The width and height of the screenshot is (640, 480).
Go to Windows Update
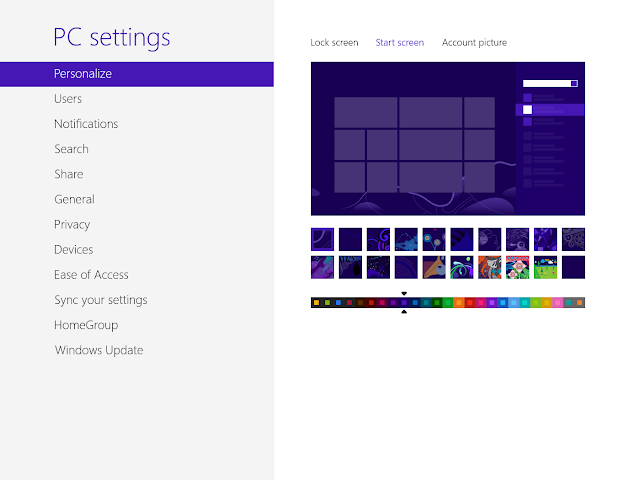(99, 350)
